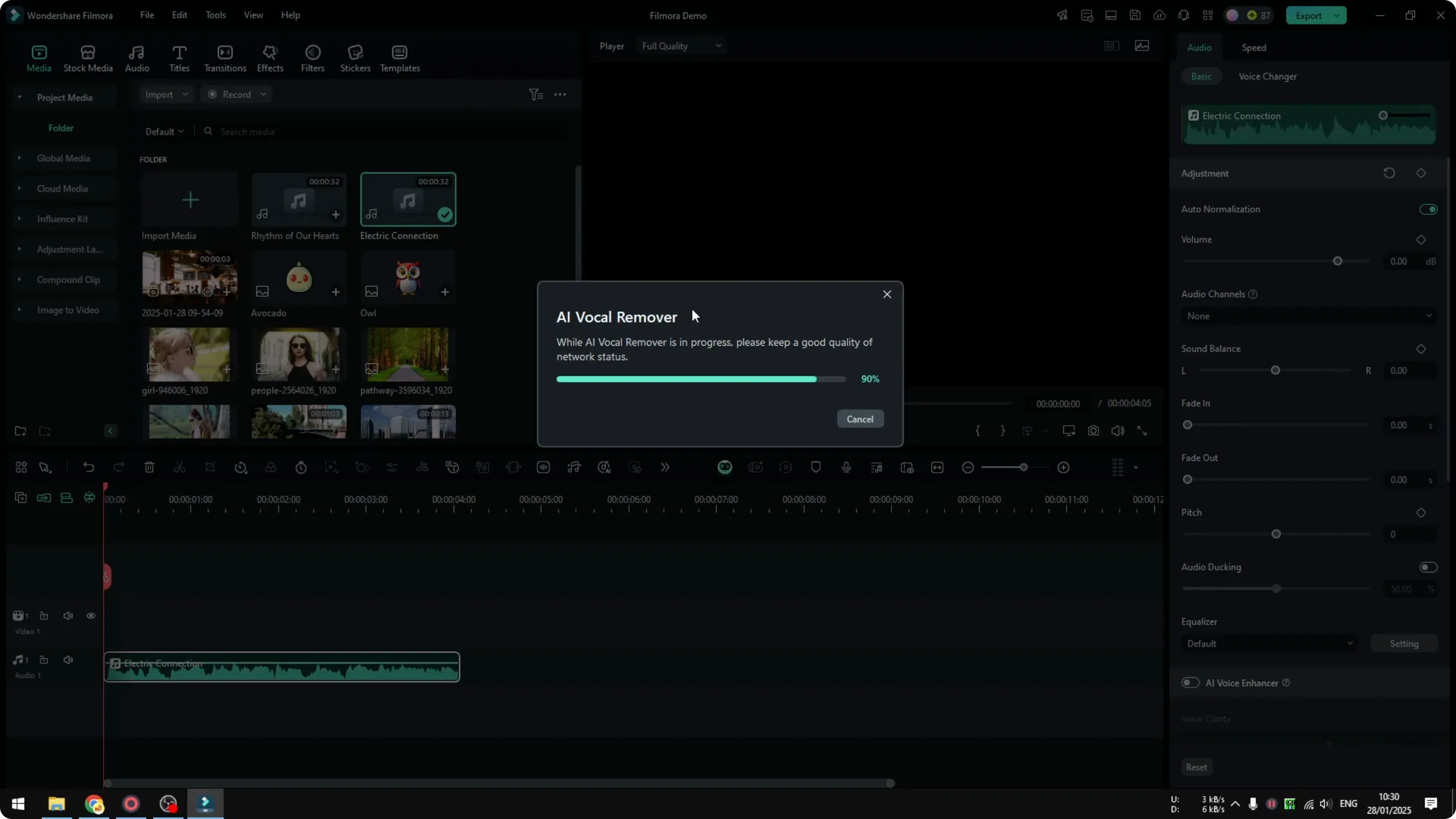Open the Stock Media panel
This screenshot has height=819, width=1456.
click(x=86, y=58)
